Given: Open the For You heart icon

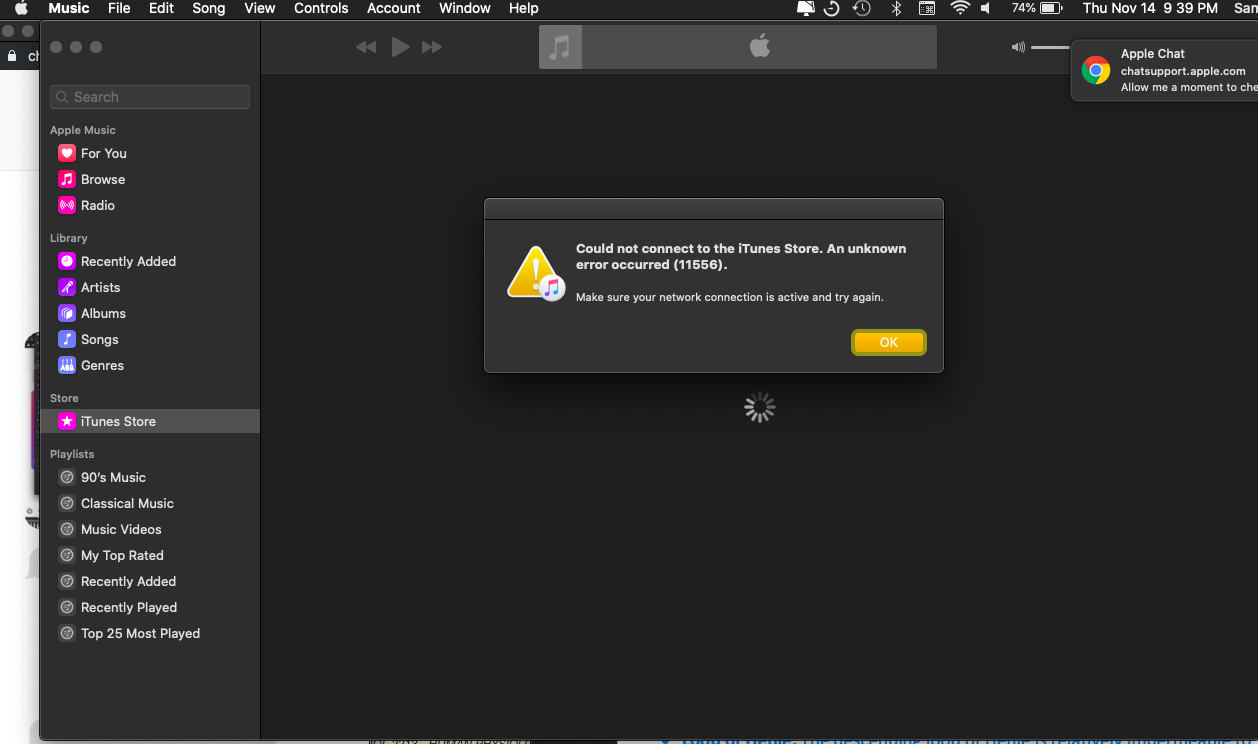Looking at the screenshot, I should click(67, 153).
